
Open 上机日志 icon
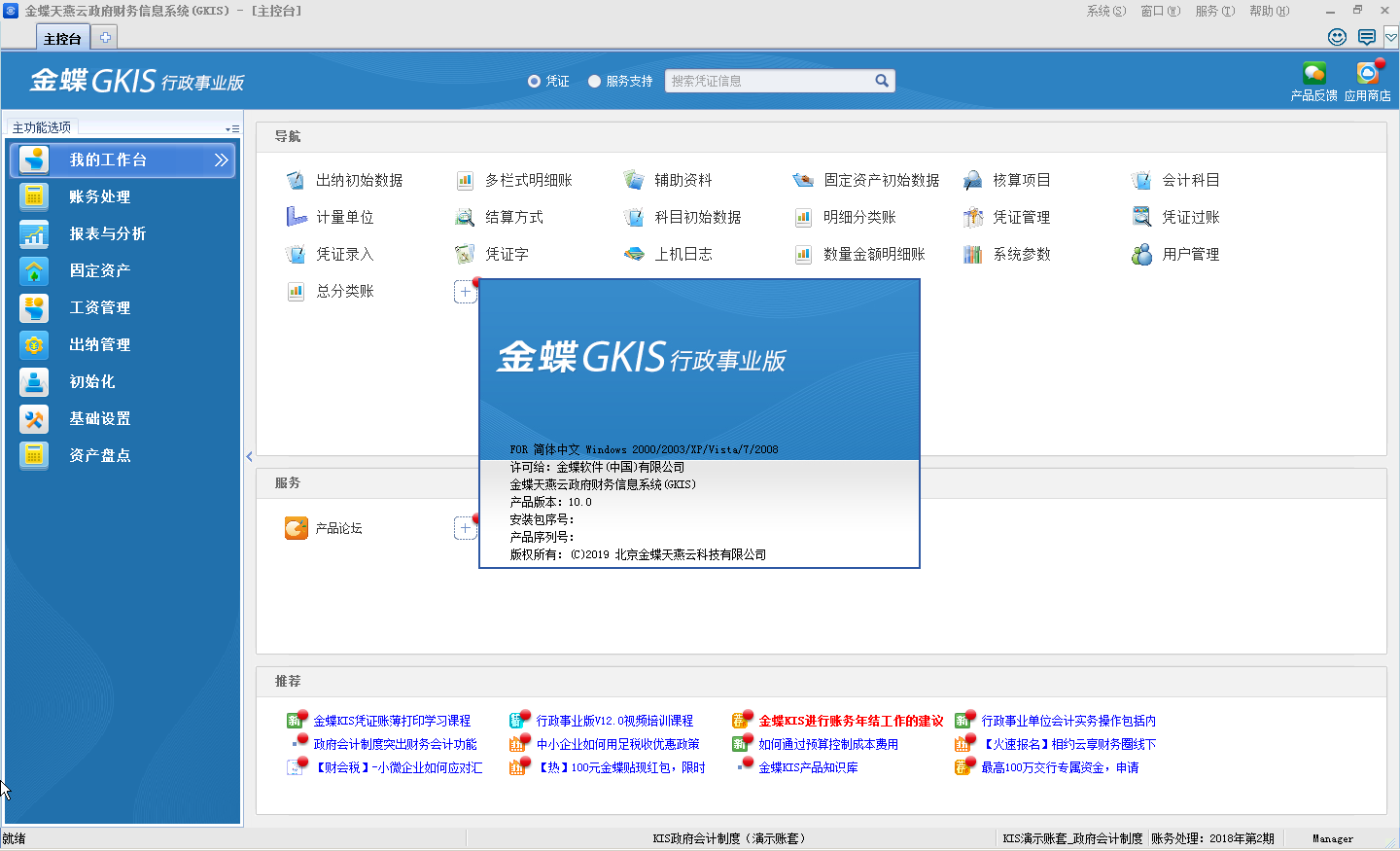(x=634, y=254)
